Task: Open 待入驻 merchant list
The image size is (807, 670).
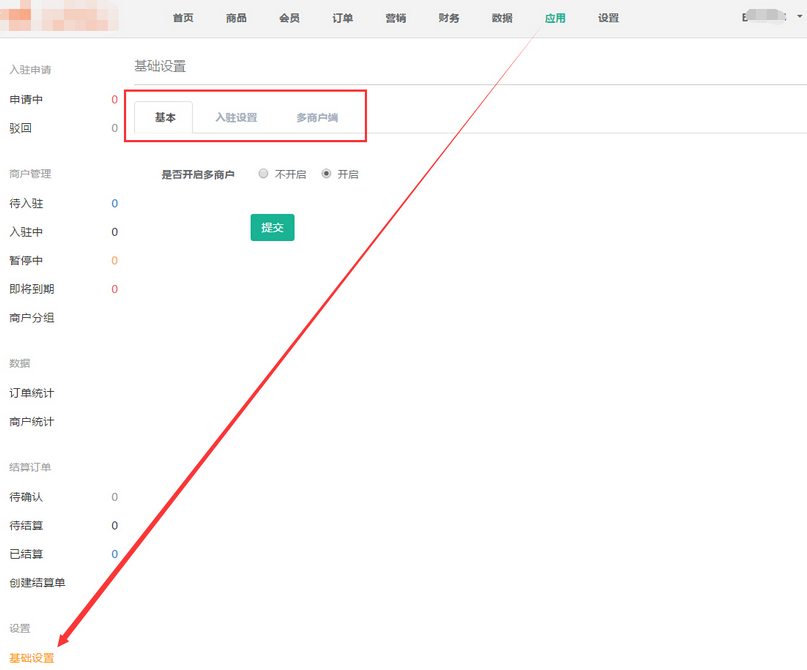Action: tap(26, 204)
